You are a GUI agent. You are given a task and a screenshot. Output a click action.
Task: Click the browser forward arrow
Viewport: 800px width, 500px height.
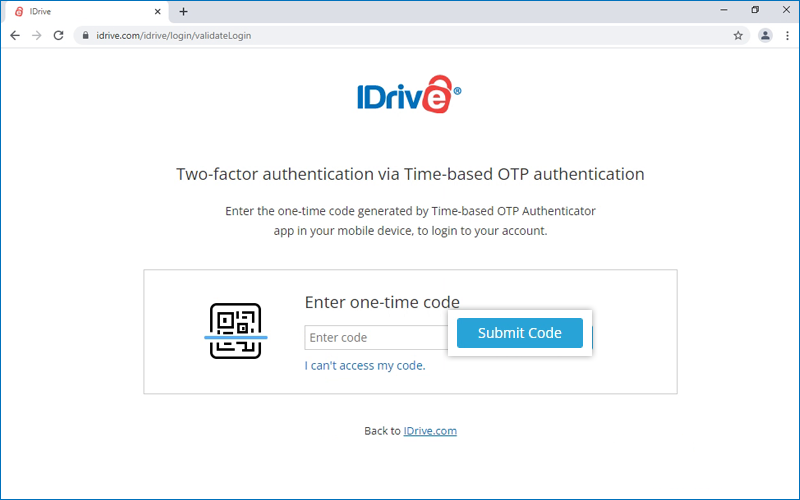pyautogui.click(x=37, y=35)
